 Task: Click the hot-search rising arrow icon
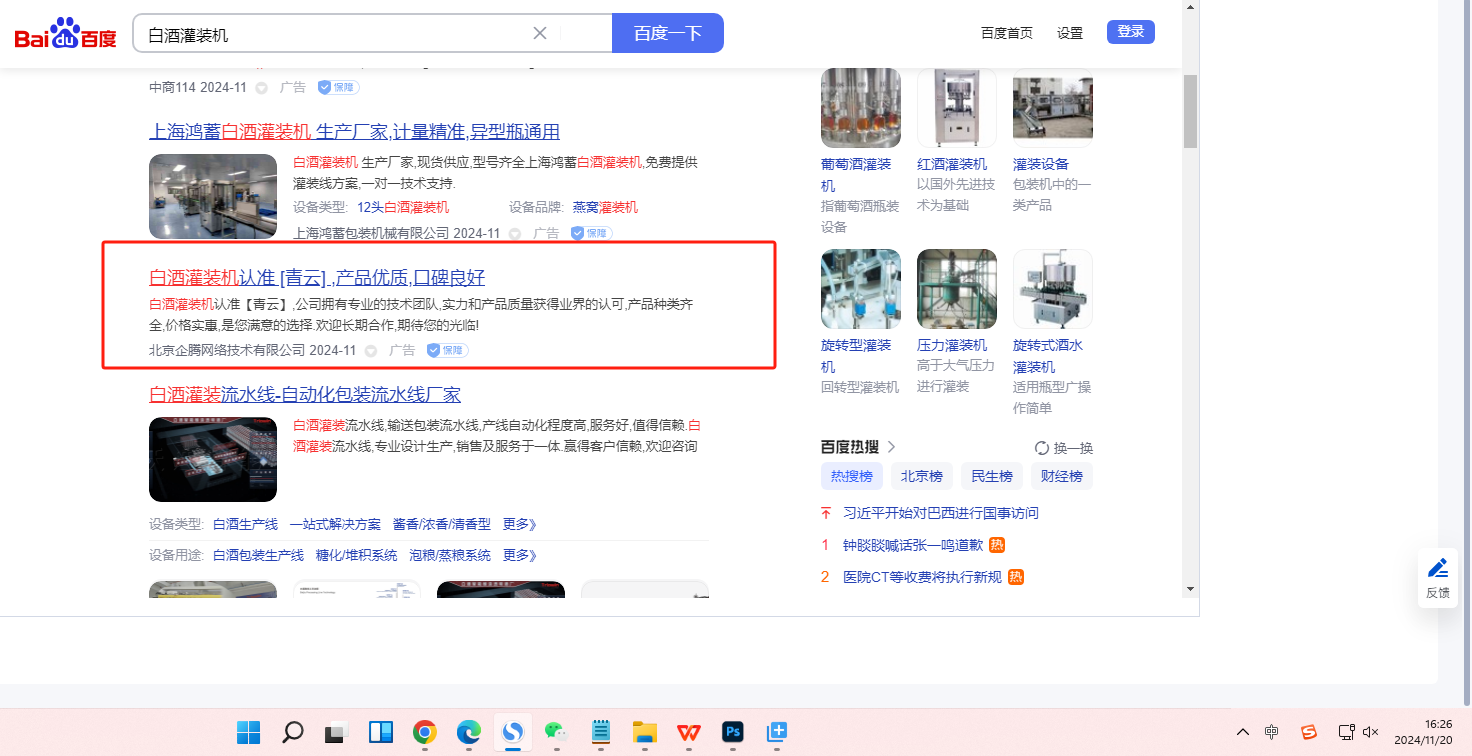tap(826, 513)
